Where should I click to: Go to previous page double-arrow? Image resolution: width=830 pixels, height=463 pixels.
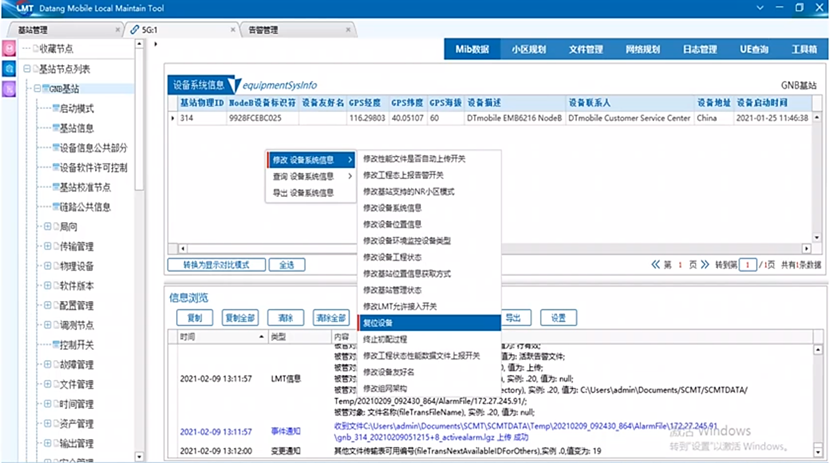point(655,265)
